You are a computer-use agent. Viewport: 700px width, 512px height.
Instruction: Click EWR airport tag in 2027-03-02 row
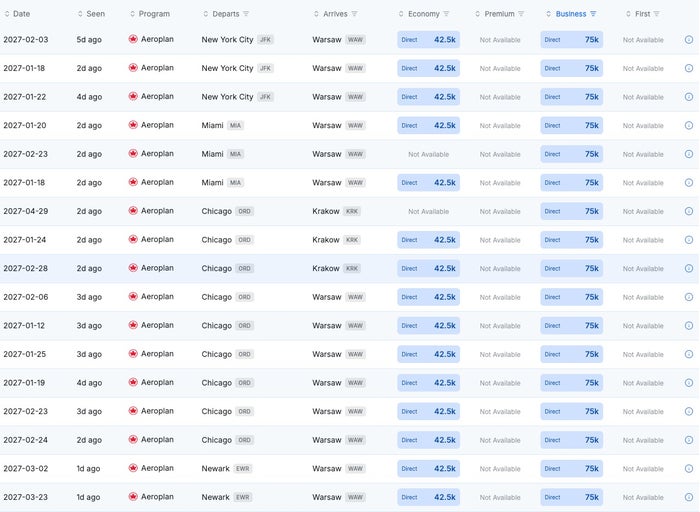(x=243, y=468)
